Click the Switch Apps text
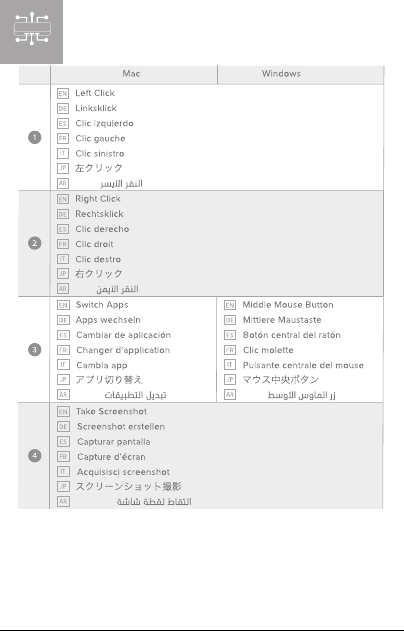This screenshot has width=404, height=631. pos(102,305)
